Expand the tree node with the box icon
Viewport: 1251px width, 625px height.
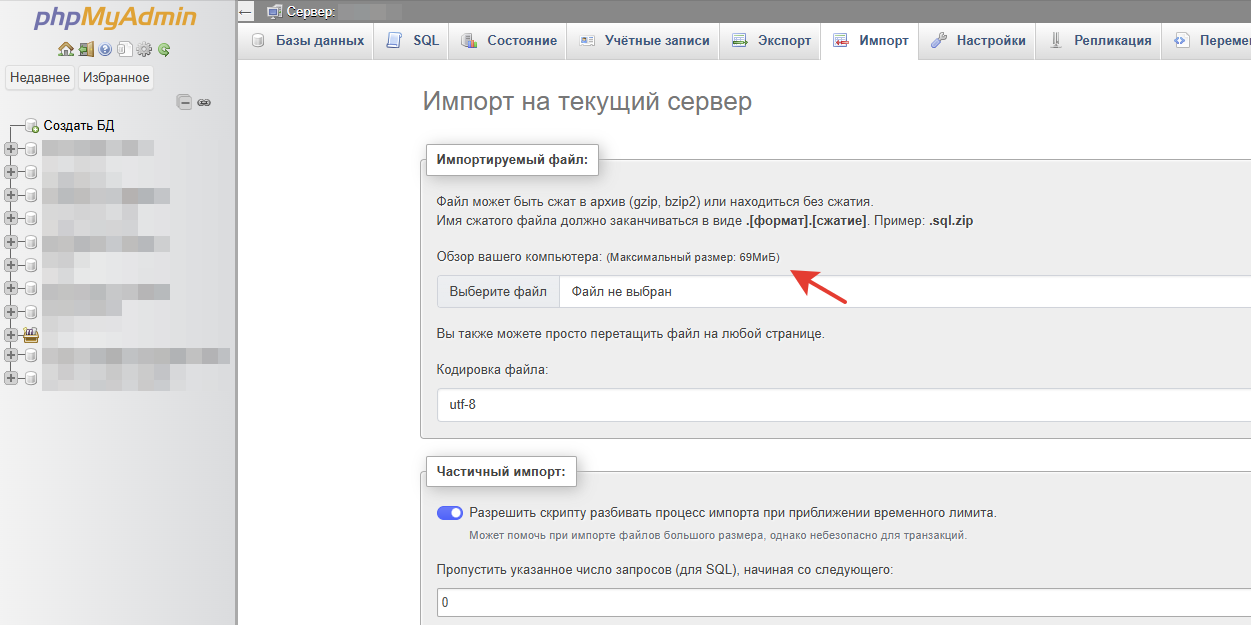11,335
